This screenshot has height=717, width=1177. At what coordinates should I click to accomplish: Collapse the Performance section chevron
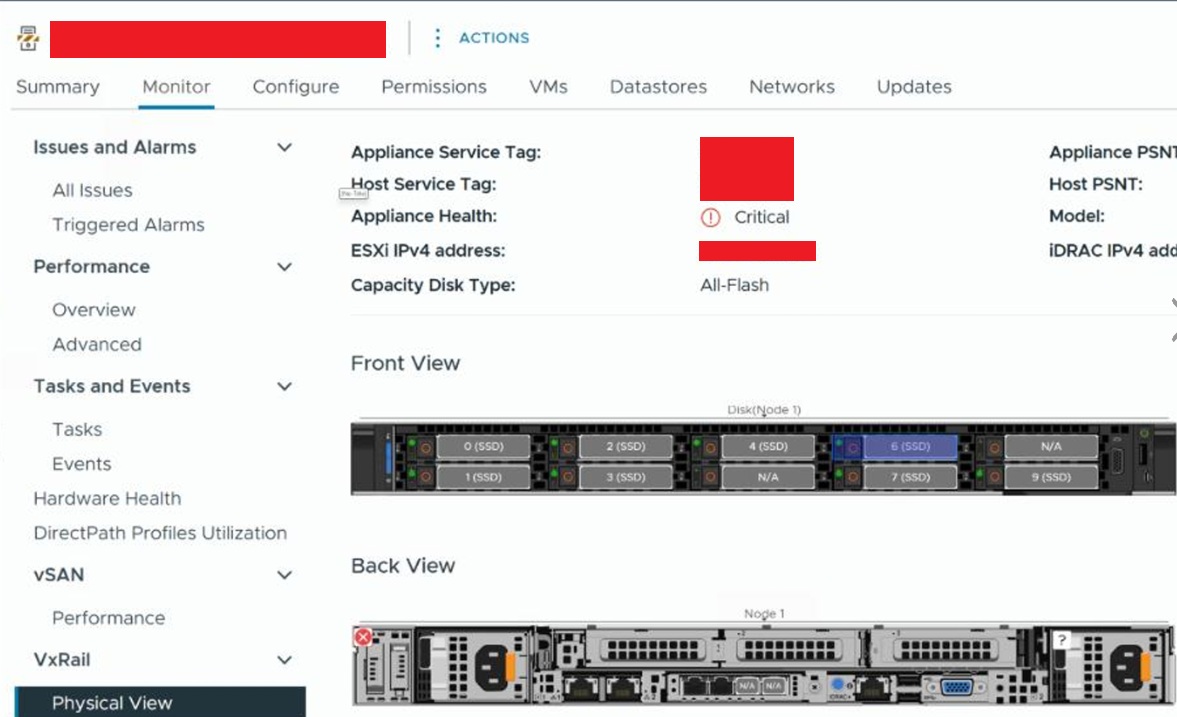point(284,267)
